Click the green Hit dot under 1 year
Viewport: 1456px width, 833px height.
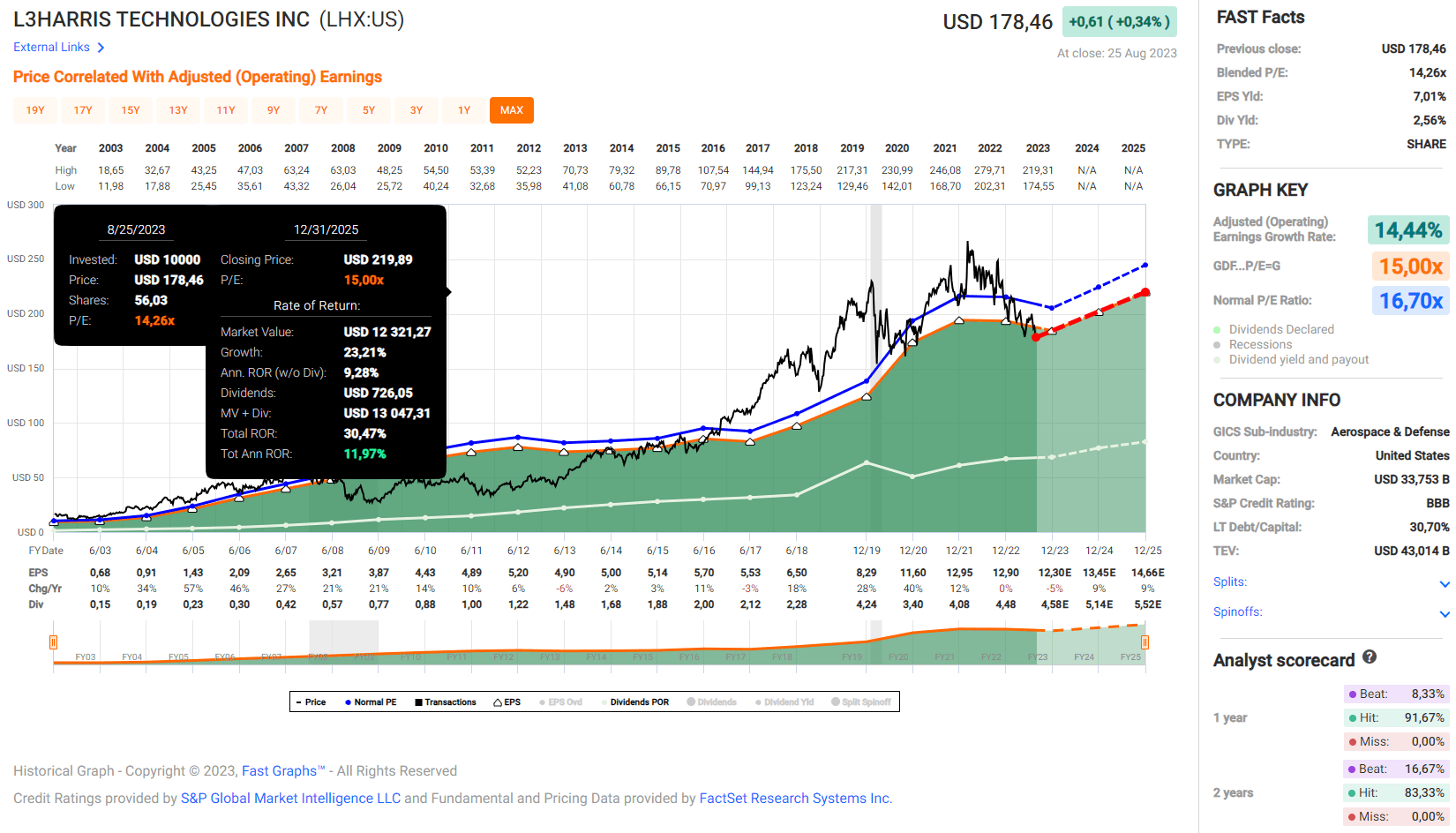pos(1353,718)
